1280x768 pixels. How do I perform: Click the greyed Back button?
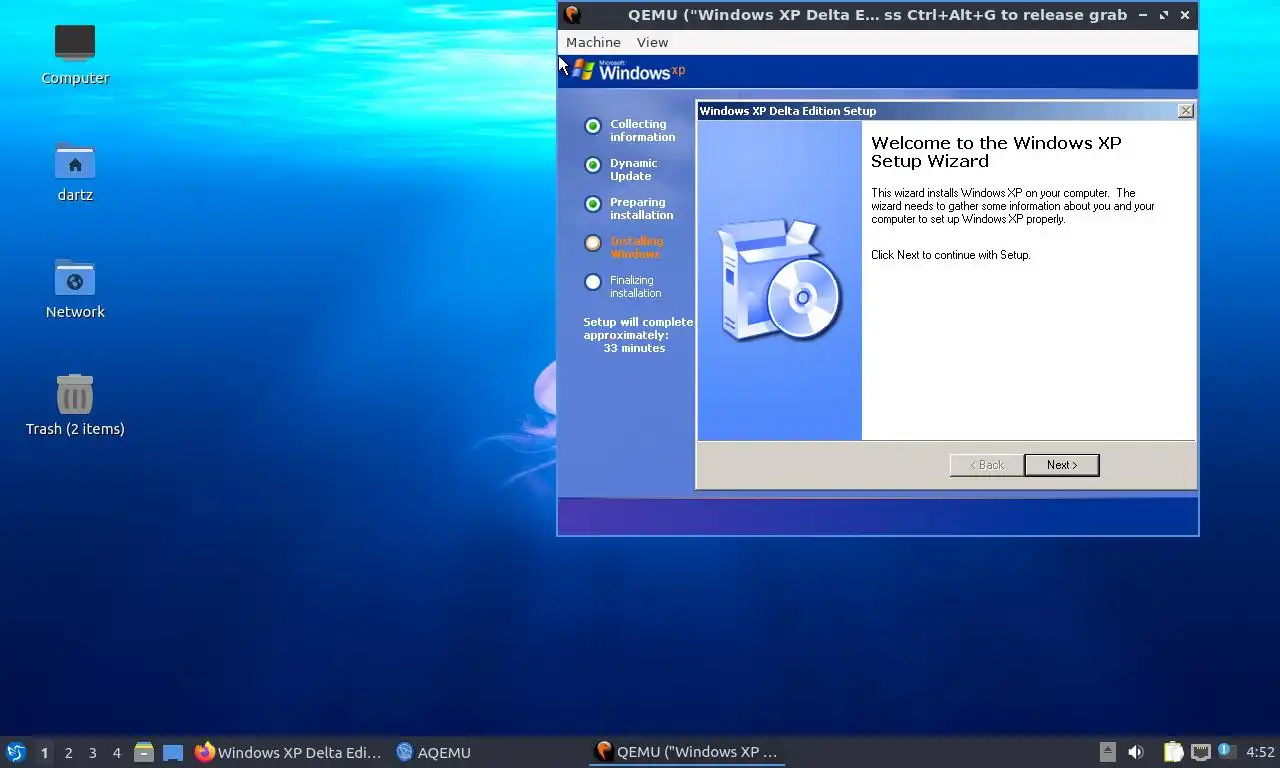[986, 465]
